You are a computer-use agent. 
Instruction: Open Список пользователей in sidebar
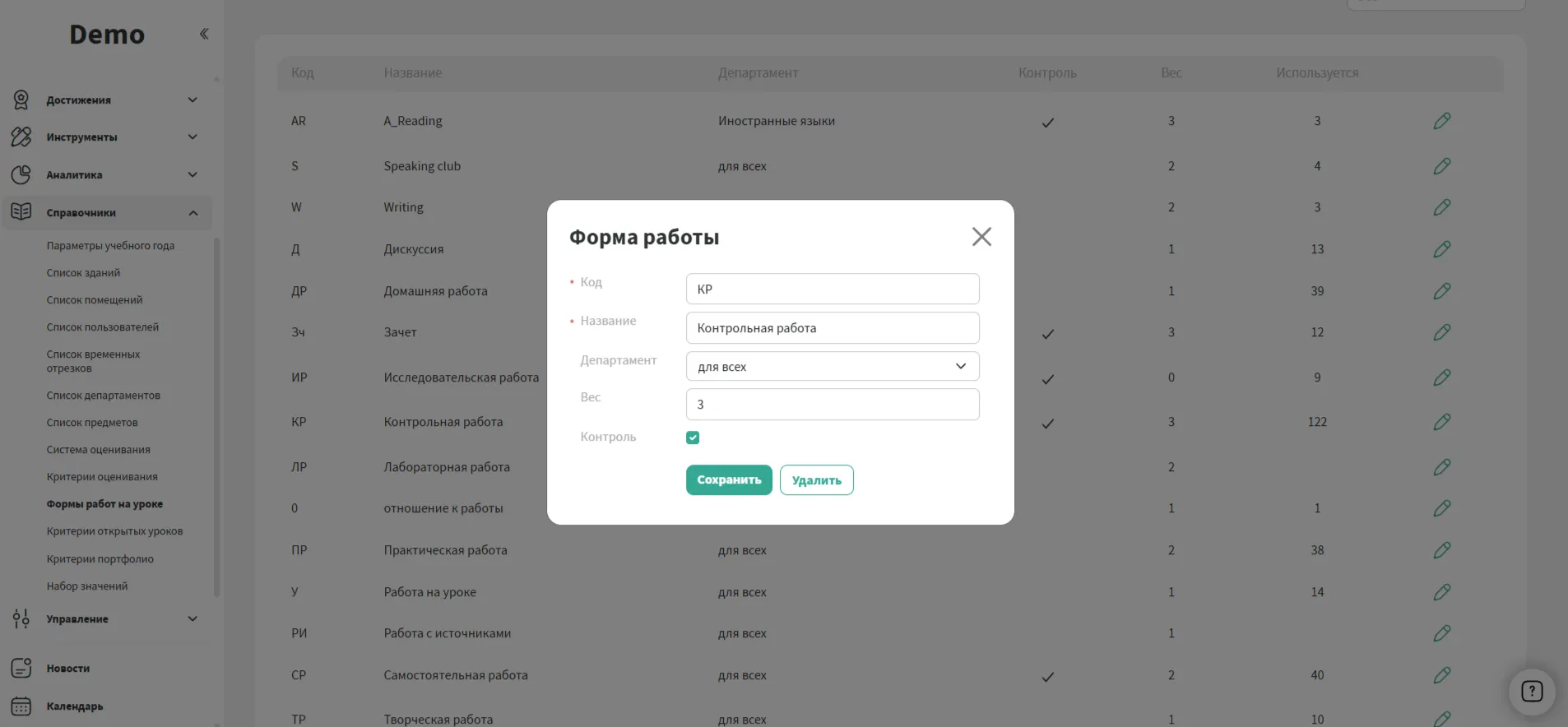click(103, 327)
